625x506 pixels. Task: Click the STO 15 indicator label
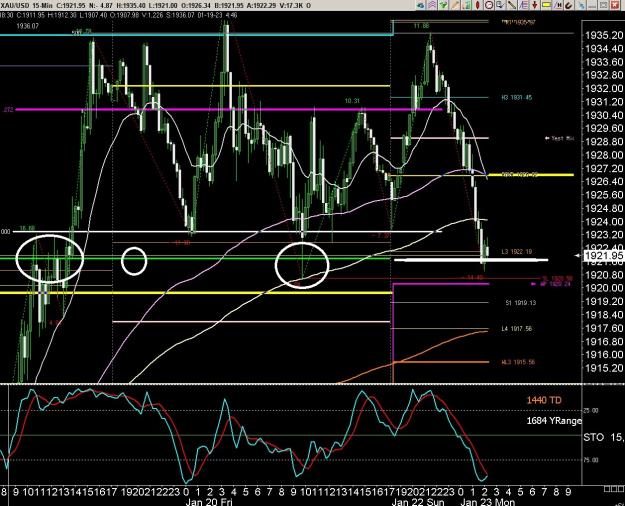[x=604, y=437]
